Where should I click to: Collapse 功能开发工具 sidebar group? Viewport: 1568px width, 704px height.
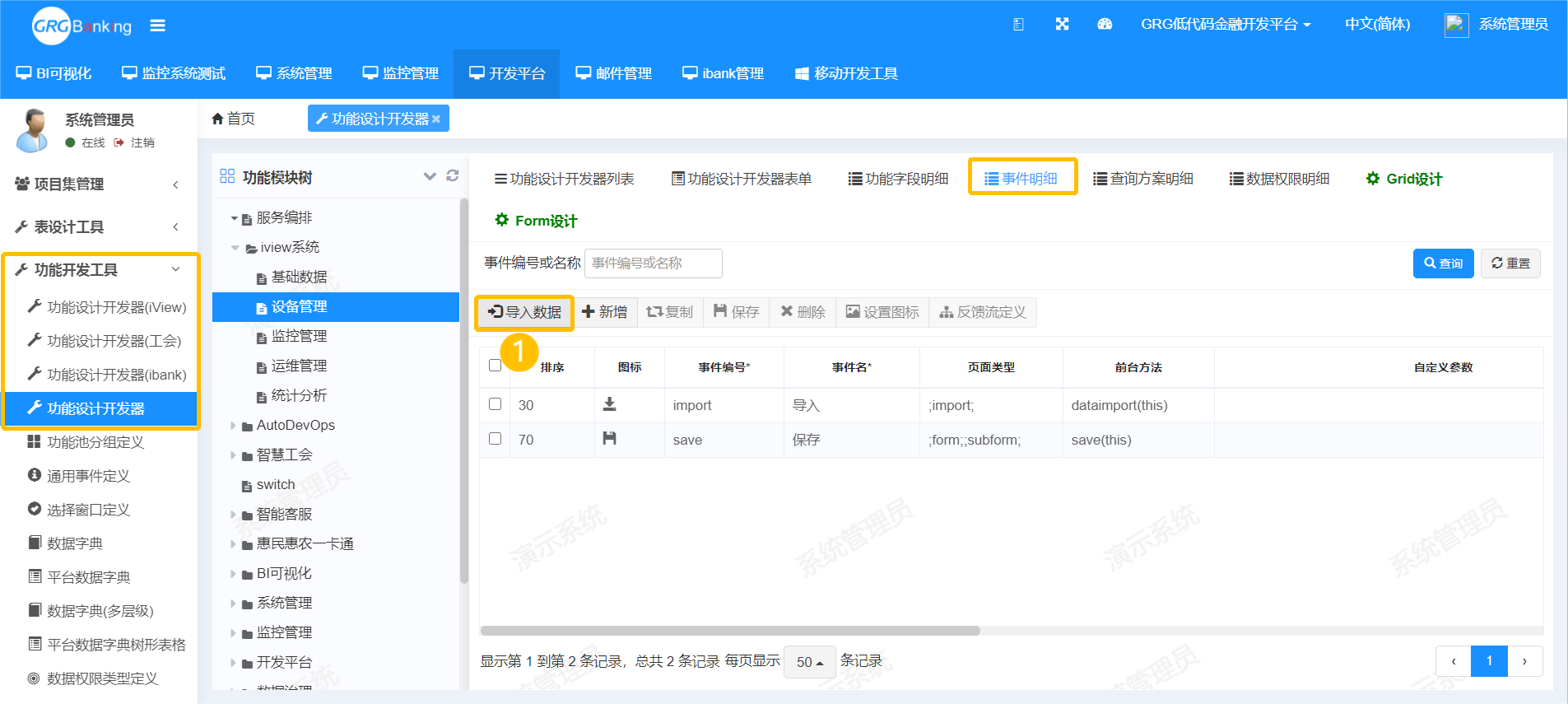pos(99,270)
